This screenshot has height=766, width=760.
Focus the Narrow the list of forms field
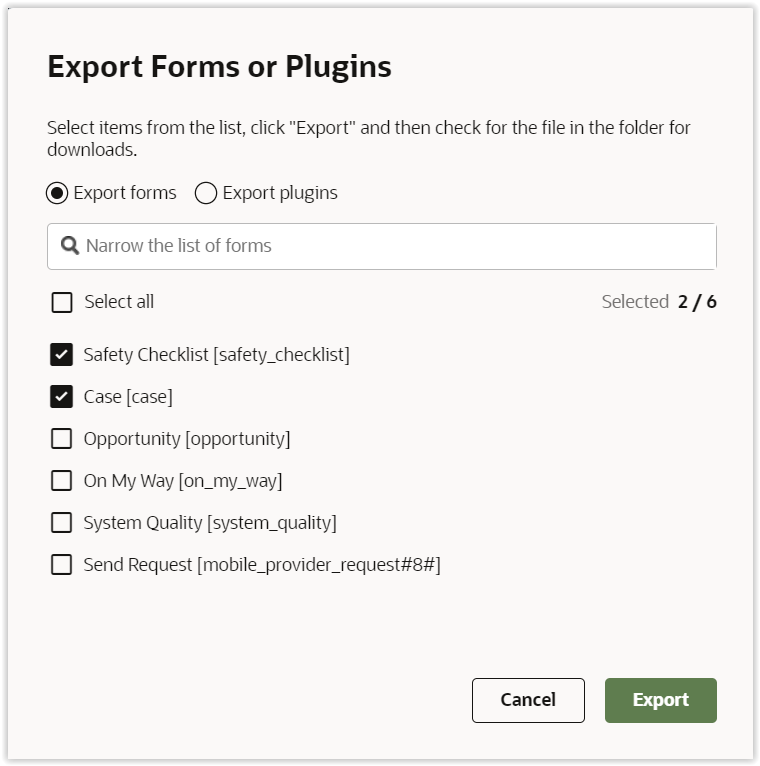pos(390,246)
